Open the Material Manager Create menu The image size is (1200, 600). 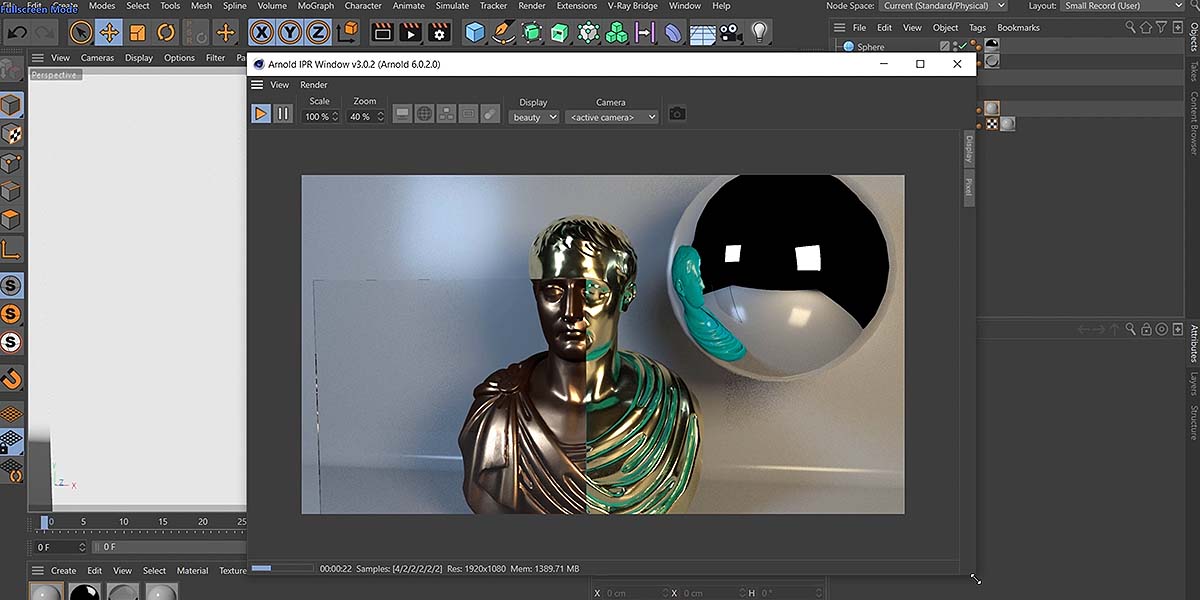[64, 571]
